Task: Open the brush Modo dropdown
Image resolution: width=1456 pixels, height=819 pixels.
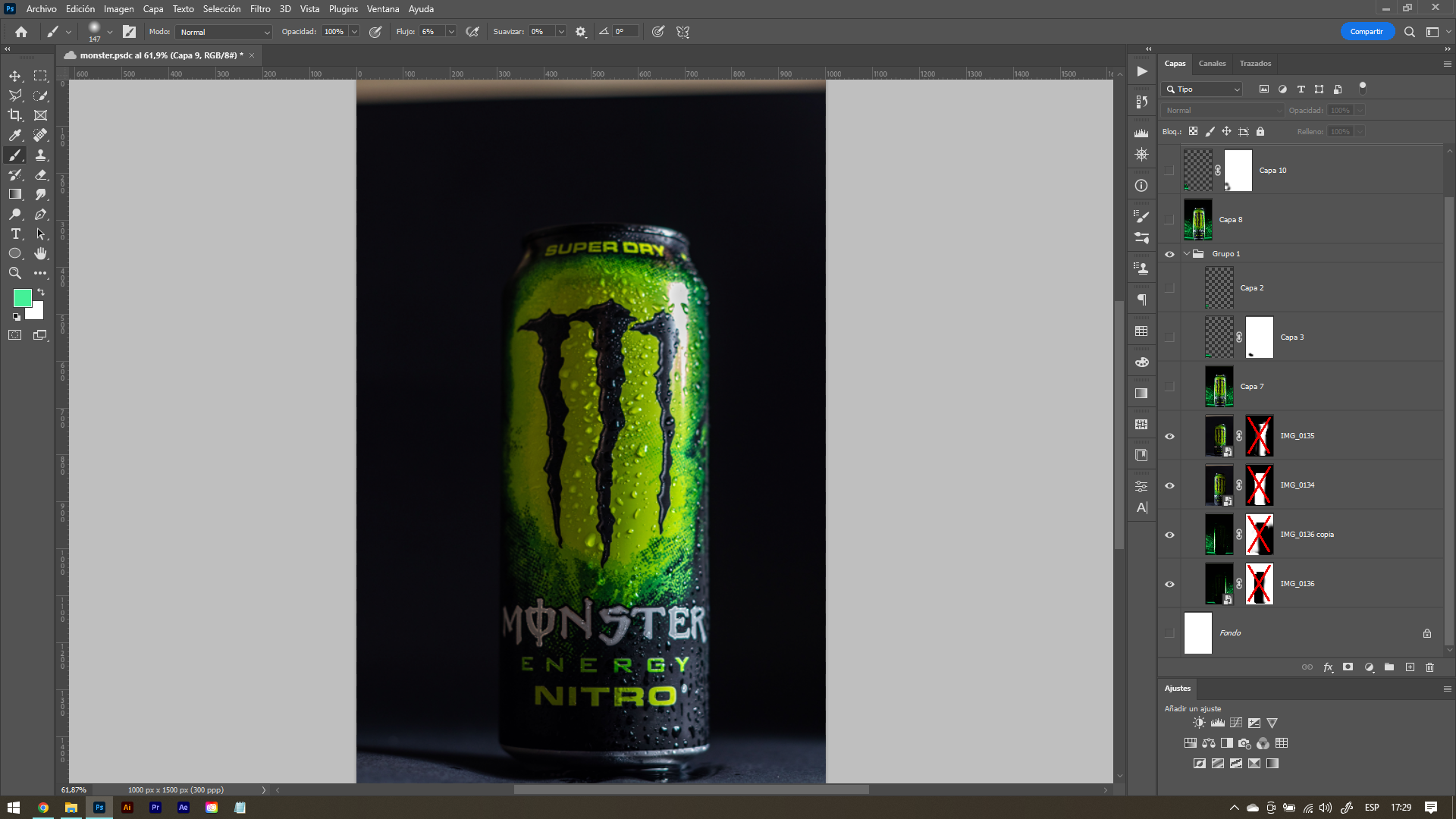Action: tap(224, 32)
